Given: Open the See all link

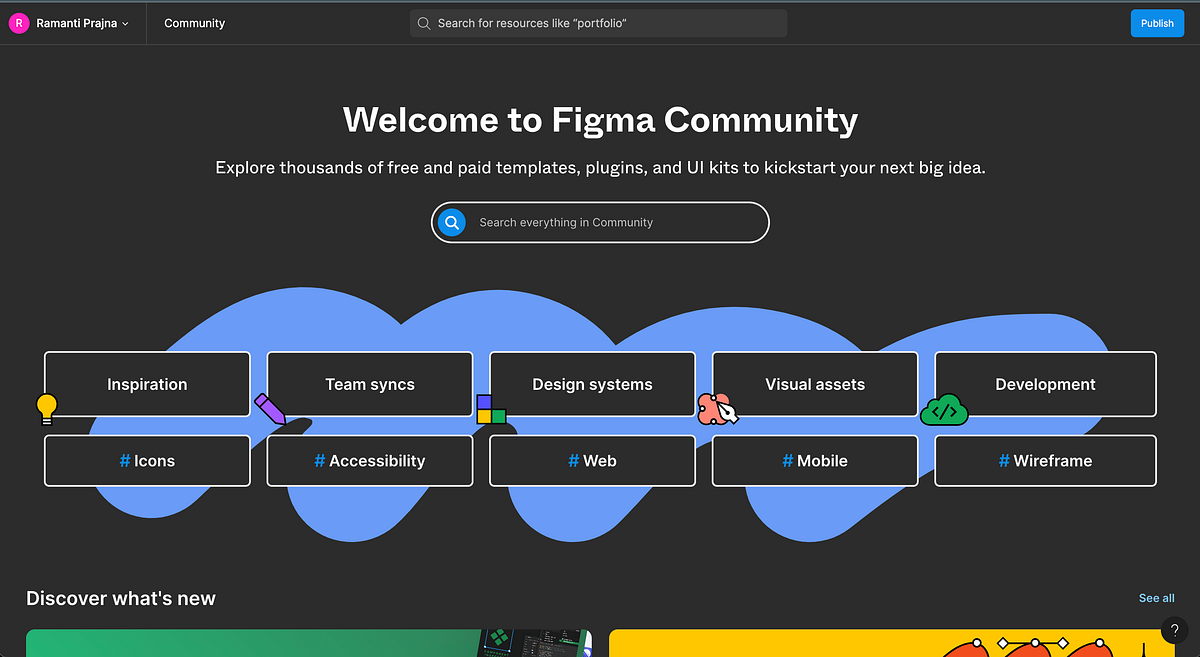Looking at the screenshot, I should tap(1156, 597).
